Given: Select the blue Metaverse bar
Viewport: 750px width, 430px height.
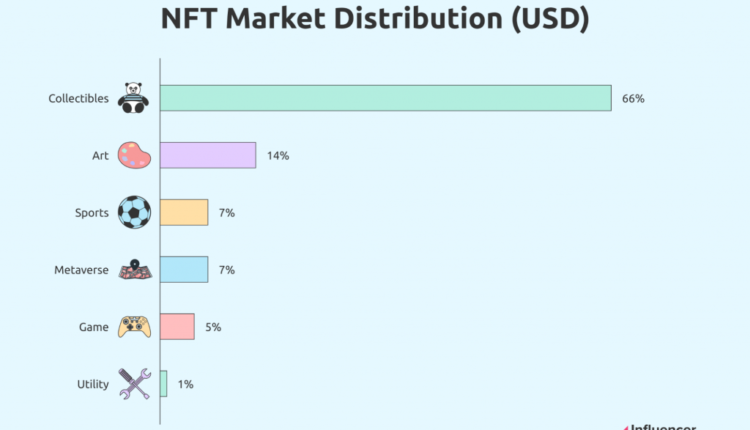Looking at the screenshot, I should tap(184, 269).
